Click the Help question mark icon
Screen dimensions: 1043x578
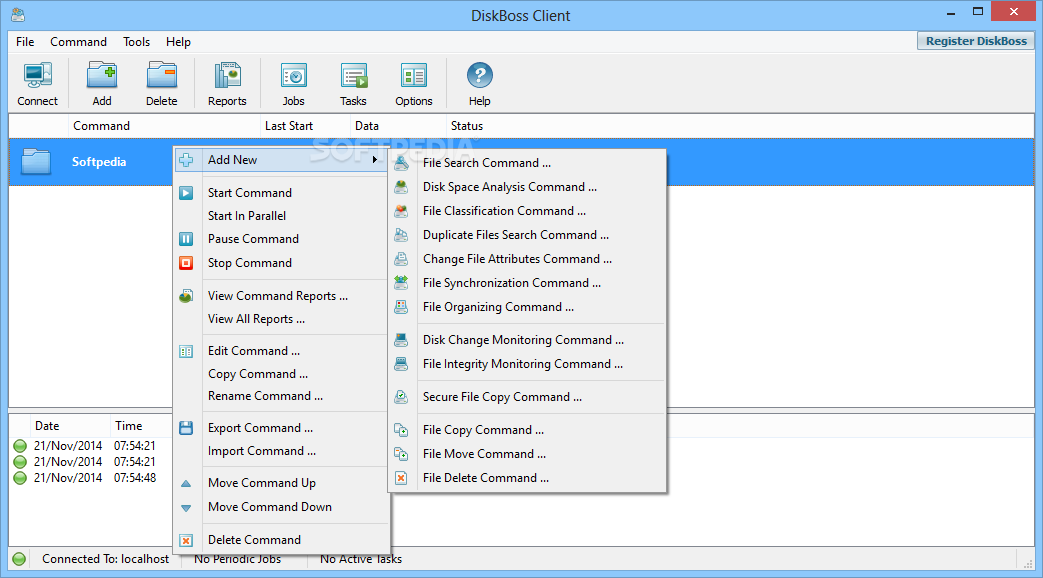[x=479, y=76]
